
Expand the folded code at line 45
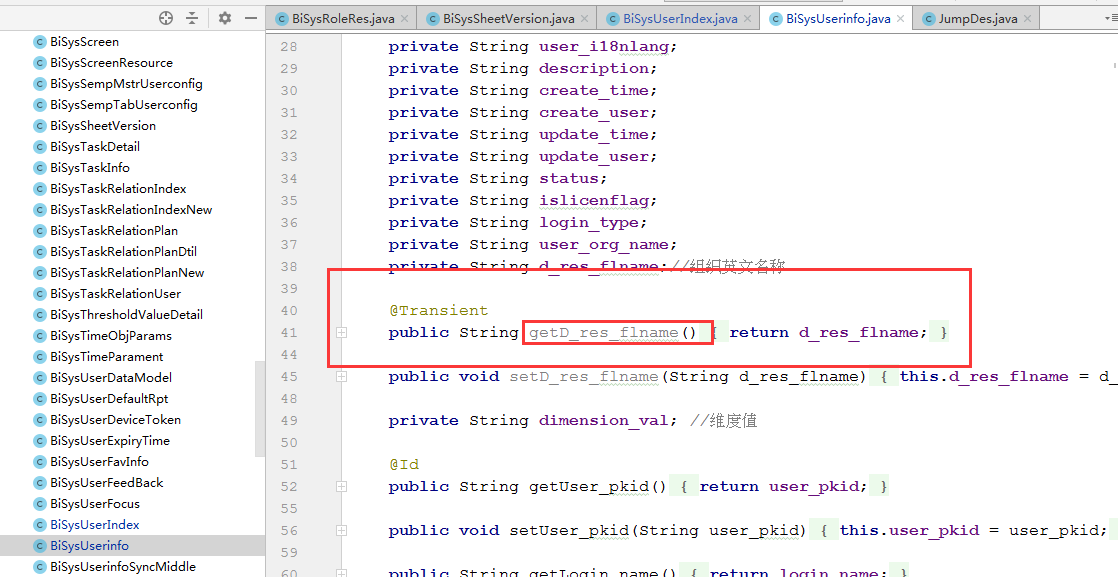tap(341, 376)
